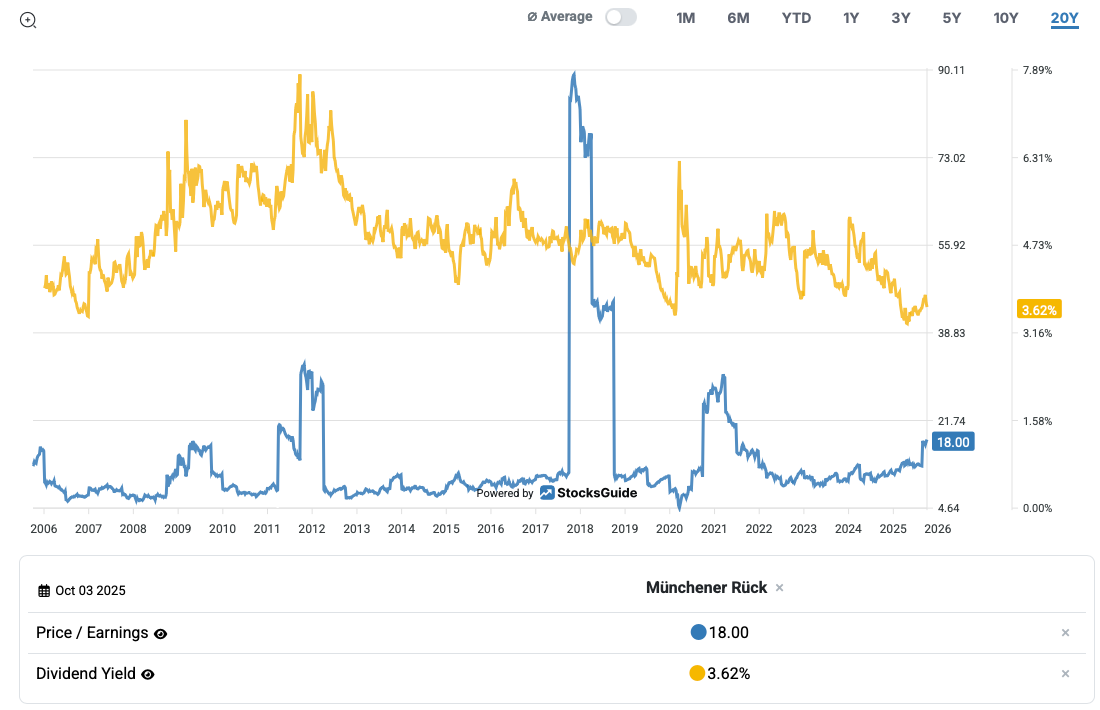Select the 20Y time range
The width and height of the screenshot is (1100, 710).
[x=1064, y=18]
